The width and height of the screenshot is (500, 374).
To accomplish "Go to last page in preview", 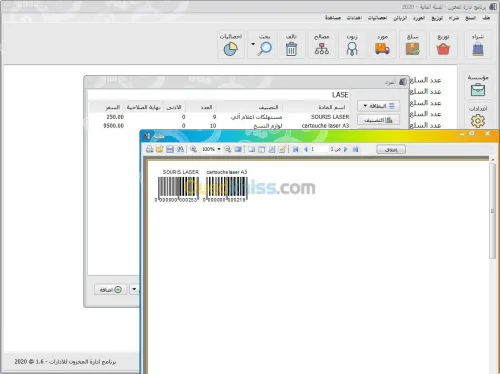I will pos(356,149).
